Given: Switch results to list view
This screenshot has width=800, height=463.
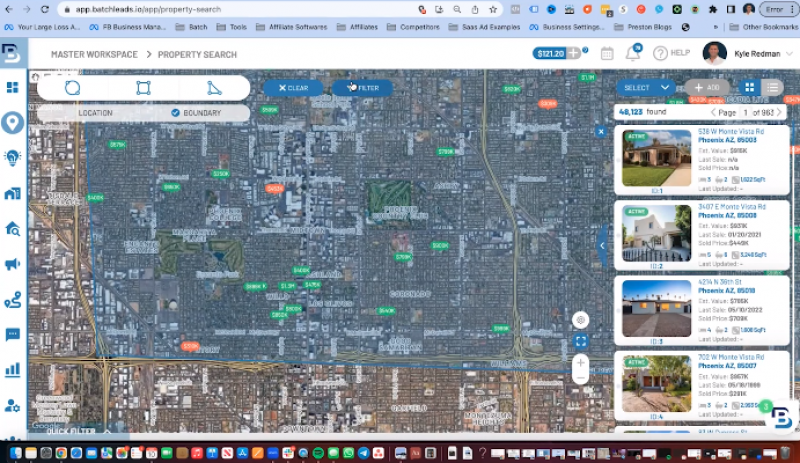Looking at the screenshot, I should (773, 87).
